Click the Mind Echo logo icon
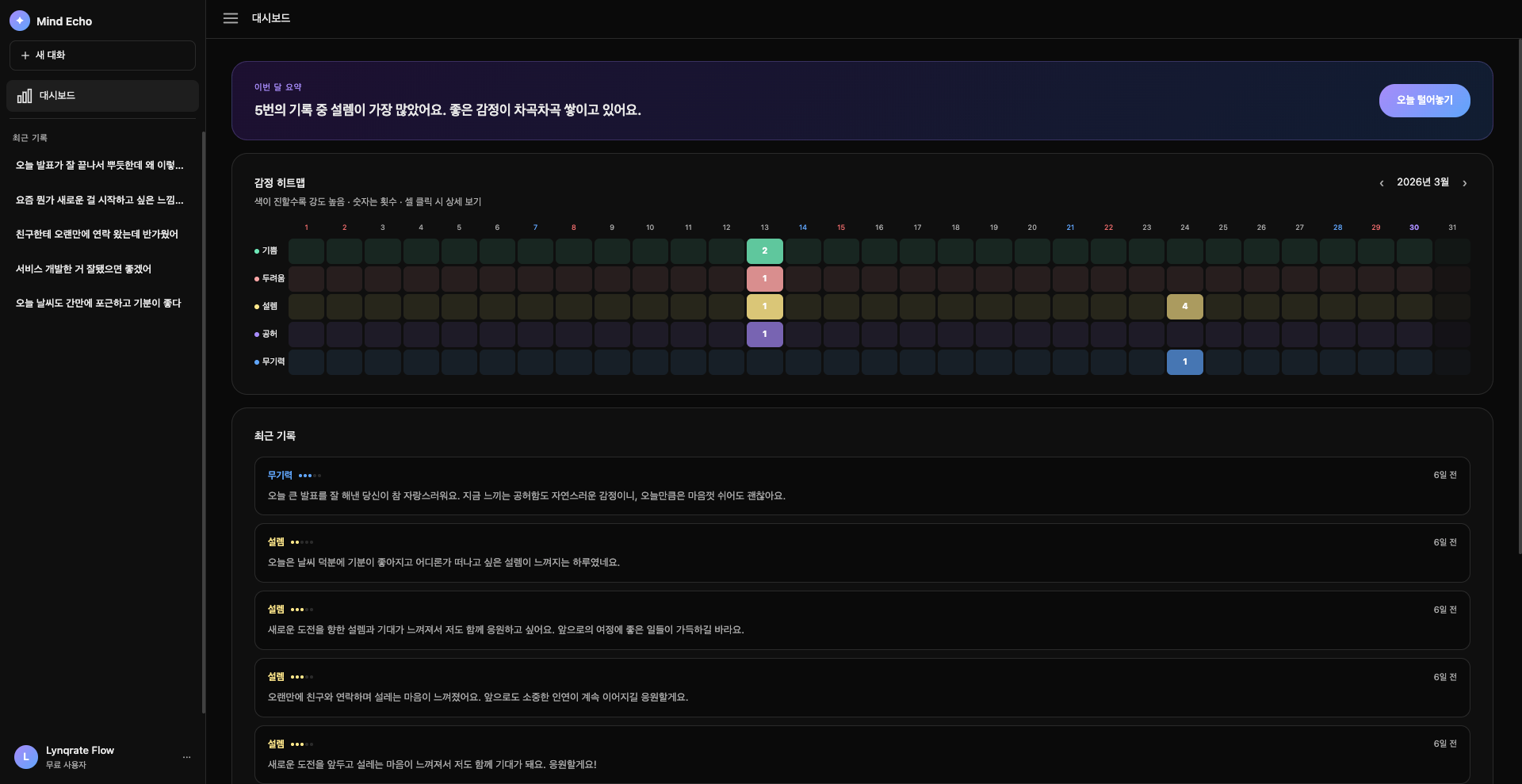The width and height of the screenshot is (1522, 784). (20, 21)
